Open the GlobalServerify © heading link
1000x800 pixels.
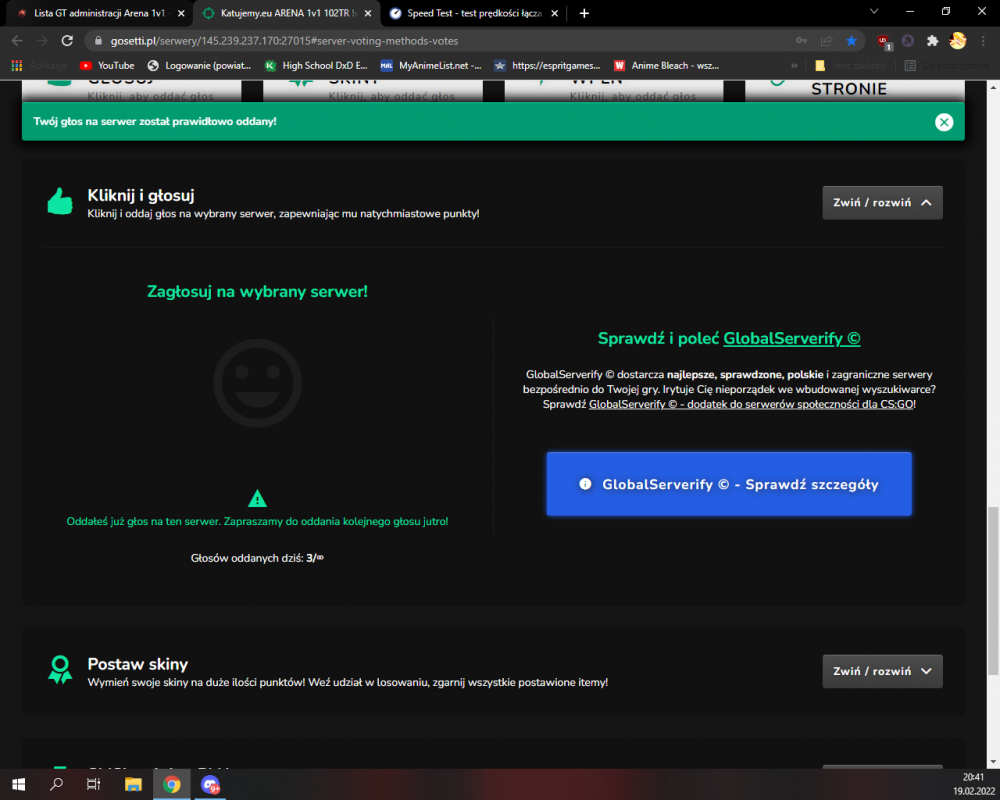[x=791, y=339]
